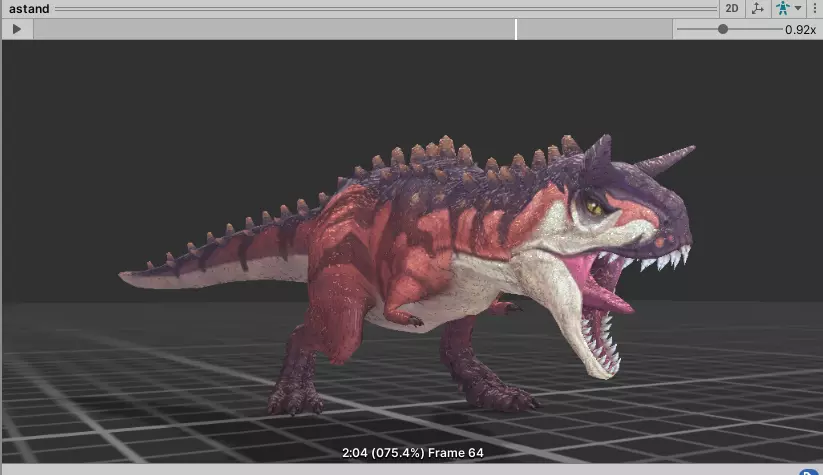Toggle the 2D preview mode button
Screen dimensions: 823x475
pos(732,8)
